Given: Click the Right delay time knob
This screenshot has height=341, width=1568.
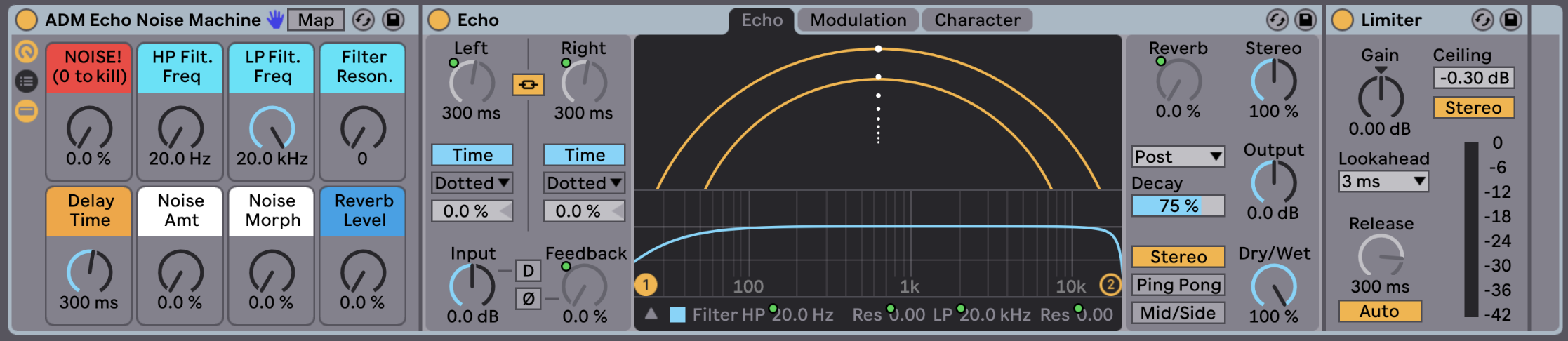Looking at the screenshot, I should click(x=584, y=82).
